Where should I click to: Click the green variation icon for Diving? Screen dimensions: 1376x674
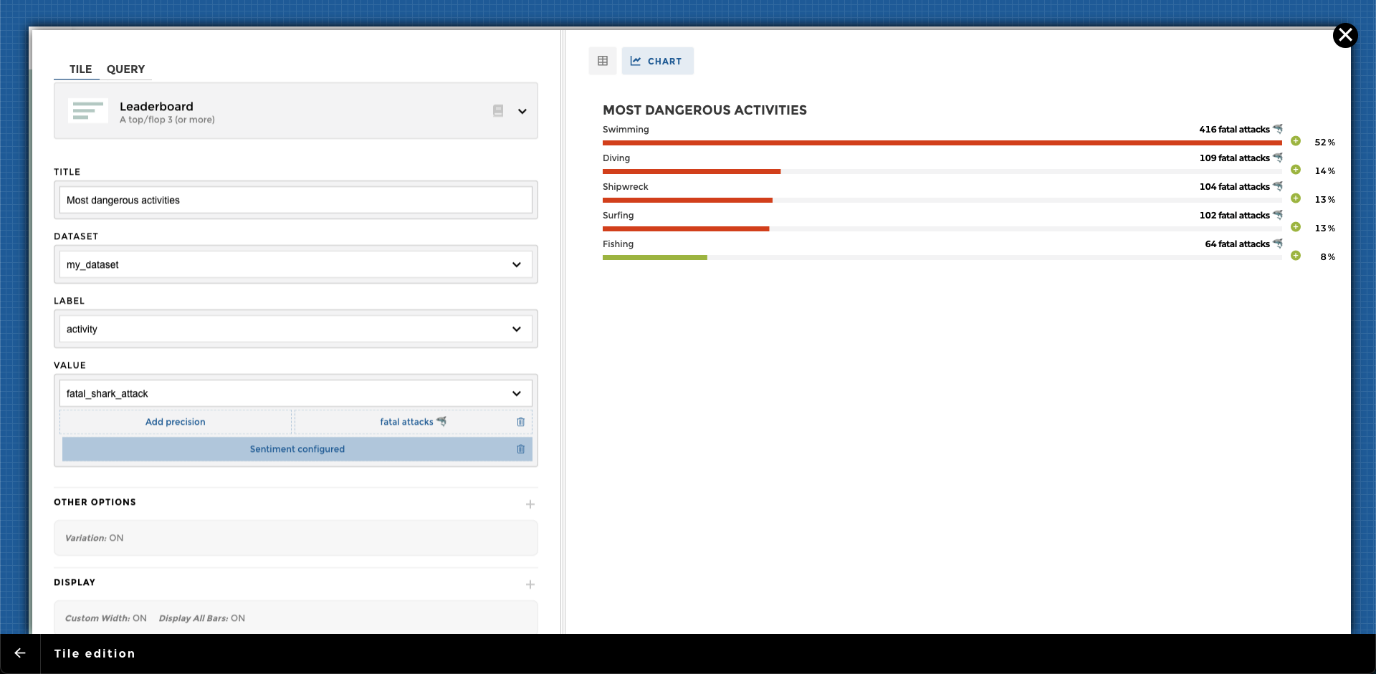point(1296,170)
